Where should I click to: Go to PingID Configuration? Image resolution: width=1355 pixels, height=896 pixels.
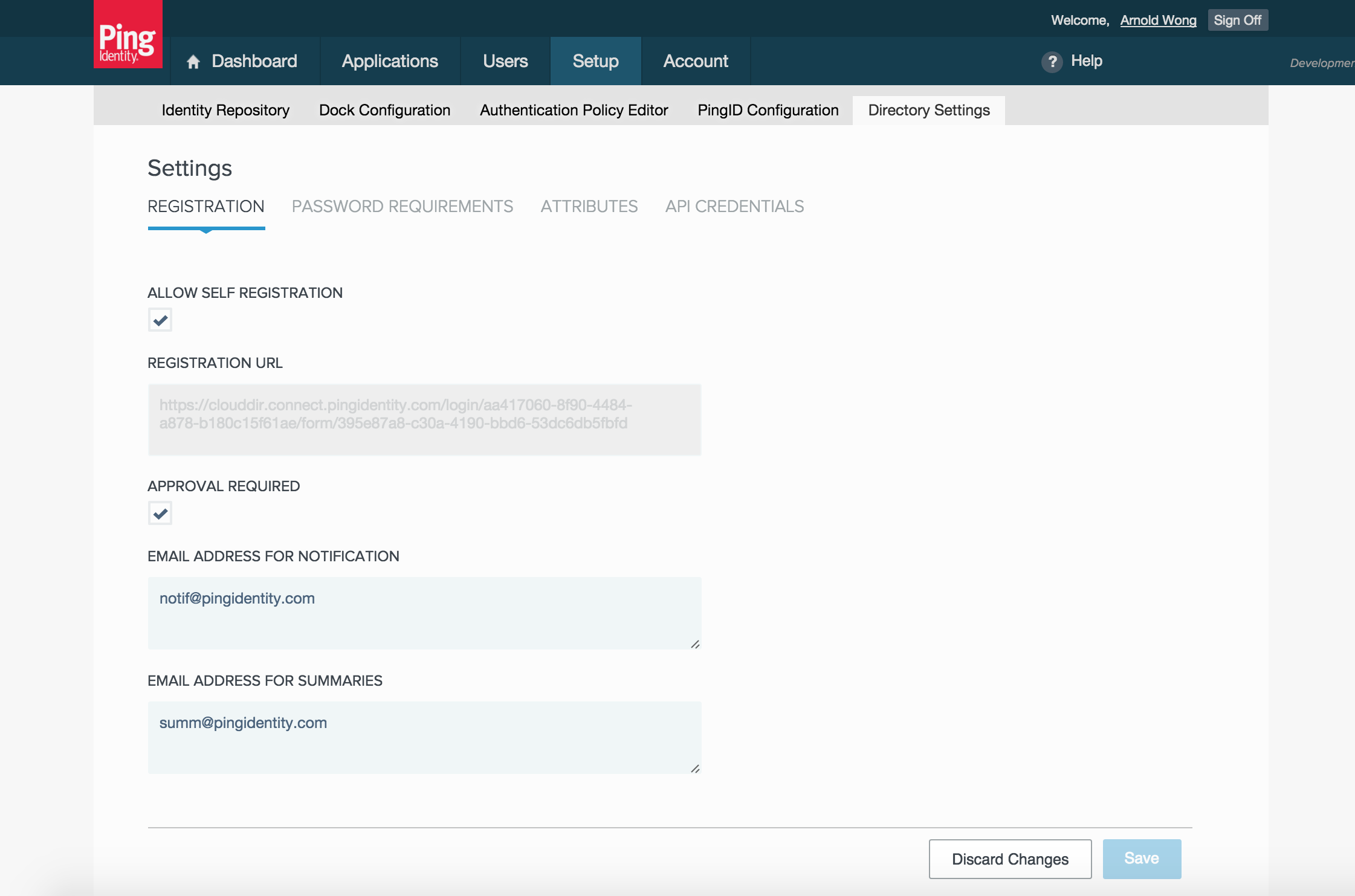[x=768, y=110]
